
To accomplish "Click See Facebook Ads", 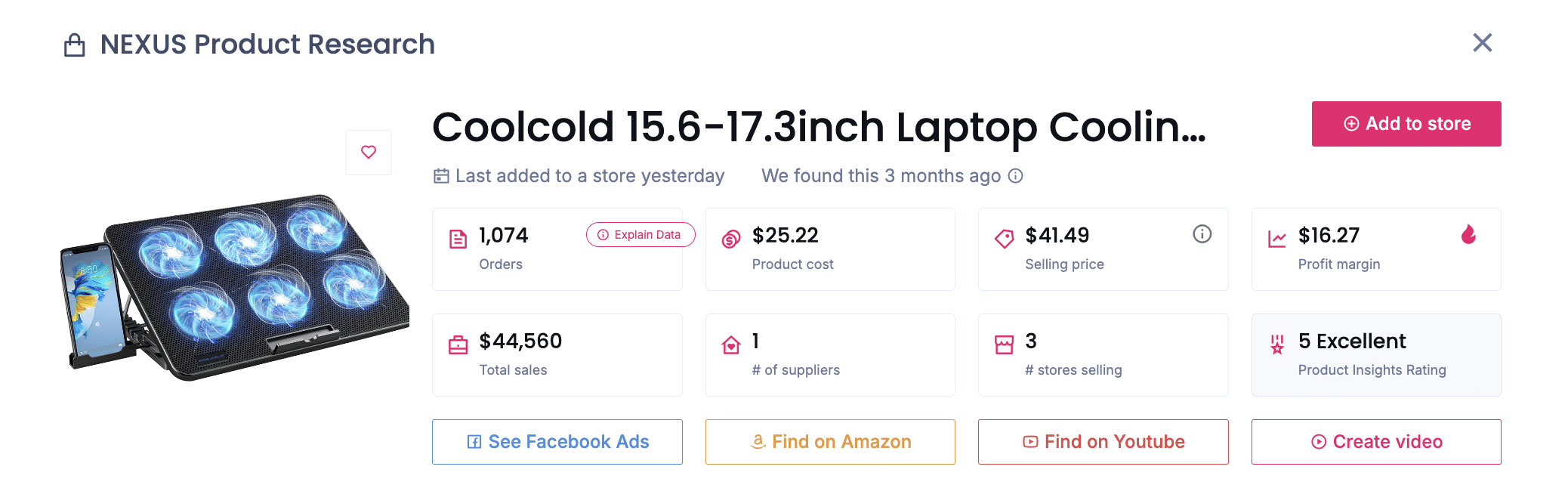I will pyautogui.click(x=557, y=441).
